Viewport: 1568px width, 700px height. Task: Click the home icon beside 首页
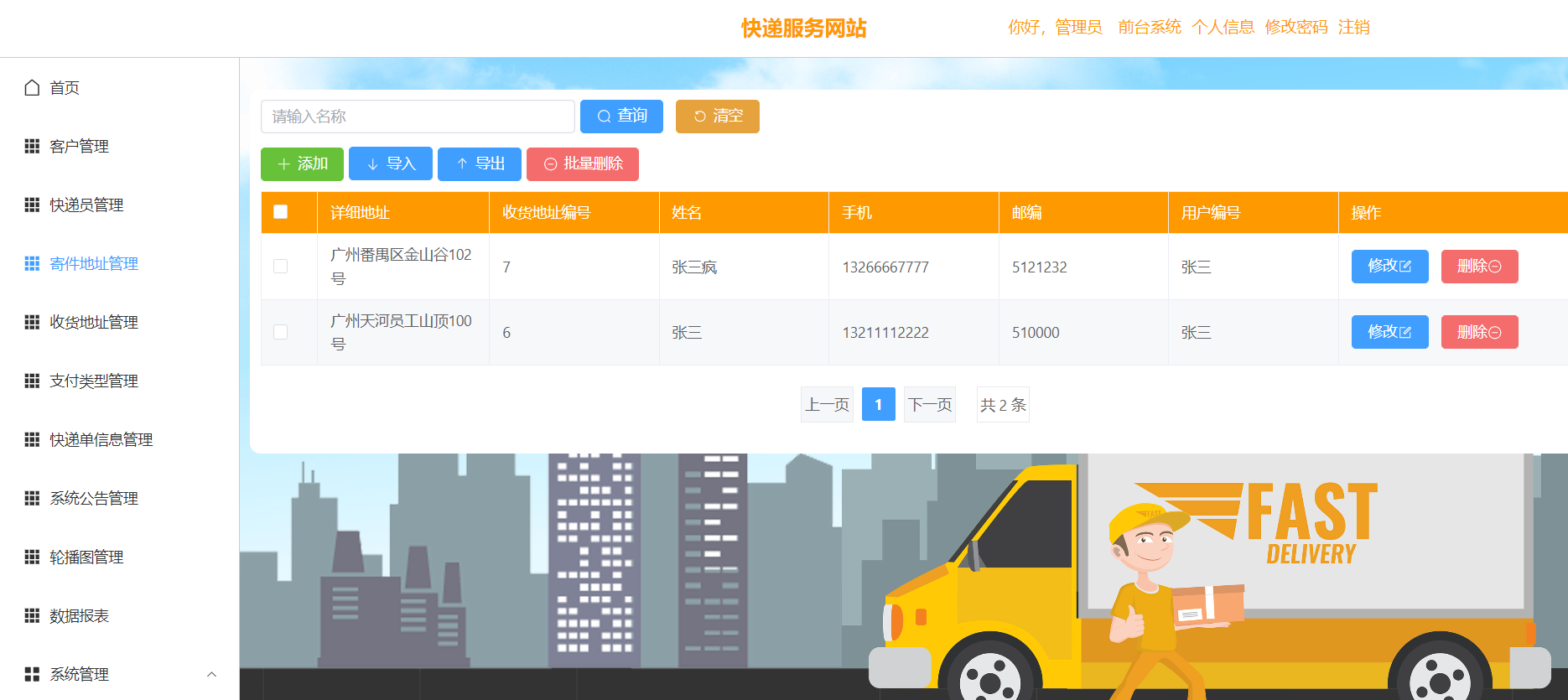32,87
